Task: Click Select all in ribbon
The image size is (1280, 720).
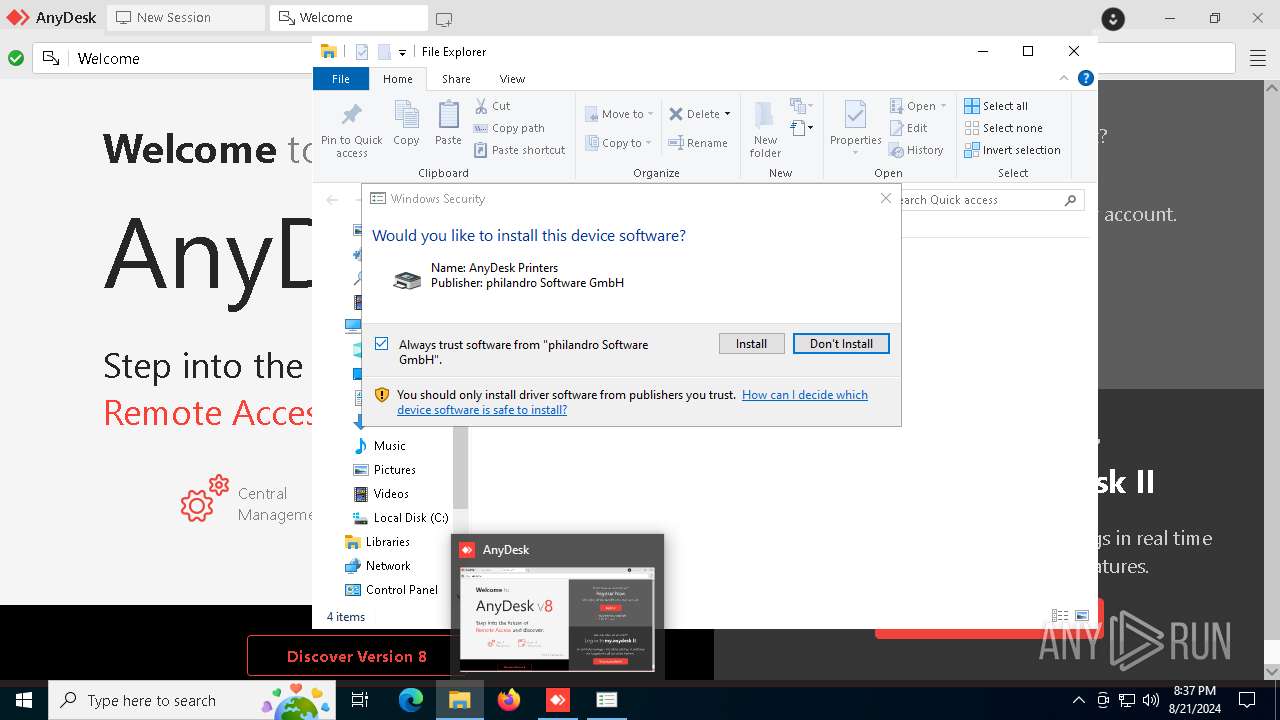Action: click(x=996, y=106)
